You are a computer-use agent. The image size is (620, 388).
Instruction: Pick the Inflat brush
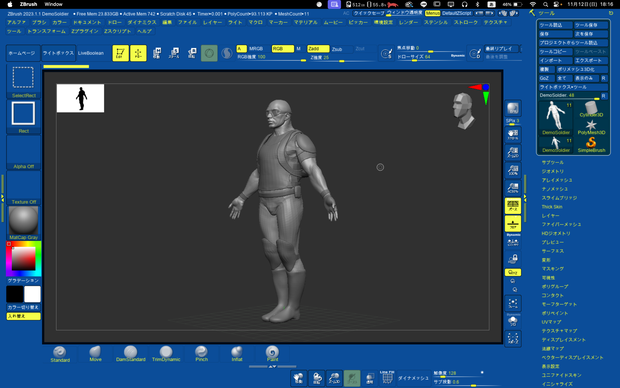(237, 354)
